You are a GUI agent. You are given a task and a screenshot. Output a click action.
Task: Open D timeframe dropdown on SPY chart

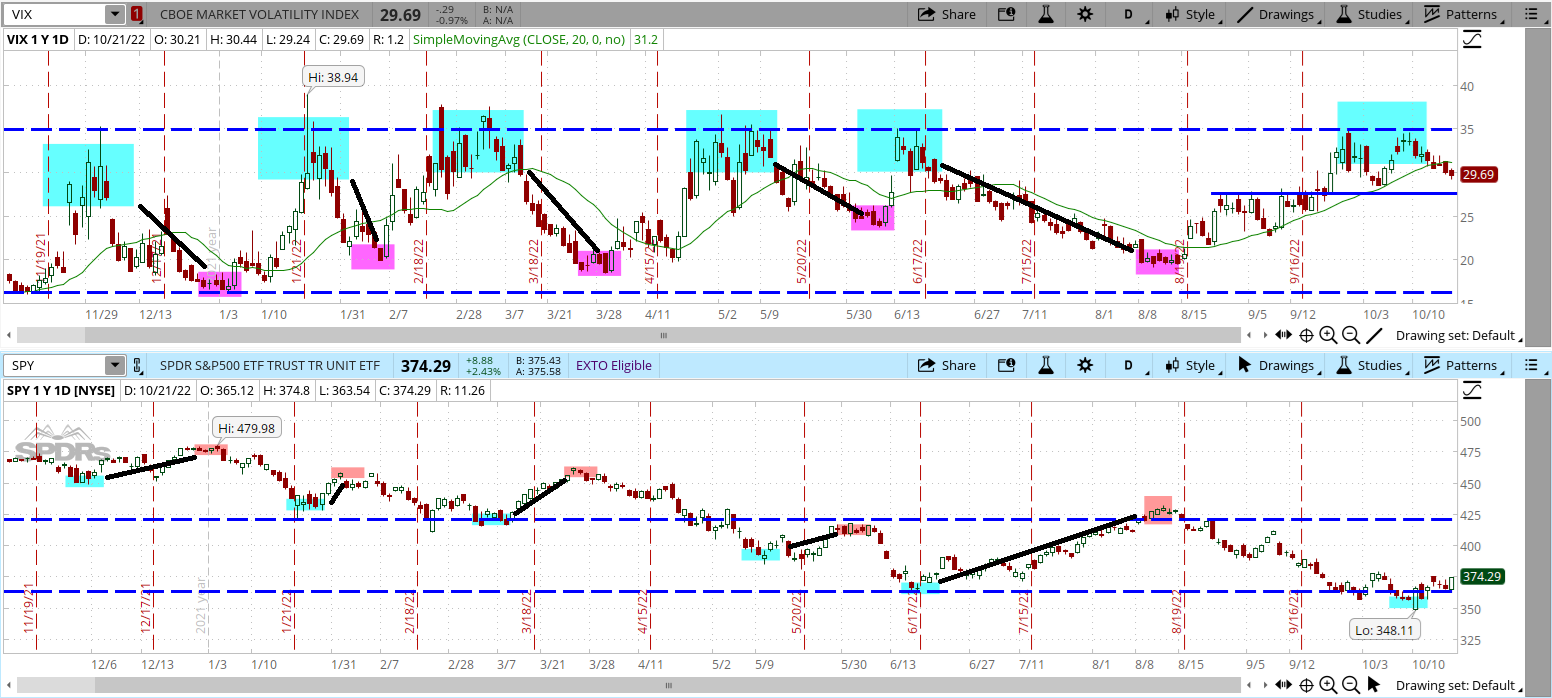1128,365
